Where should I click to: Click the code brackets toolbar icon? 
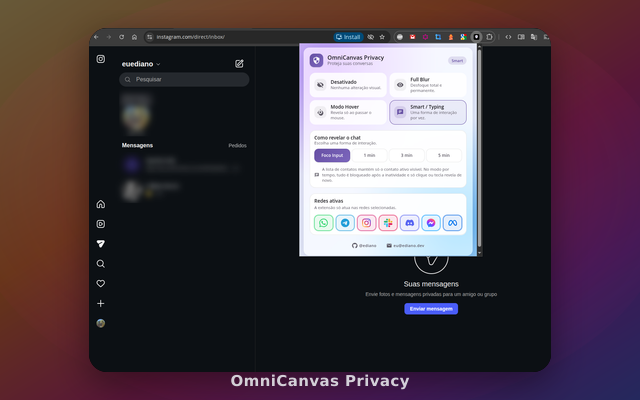click(508, 37)
